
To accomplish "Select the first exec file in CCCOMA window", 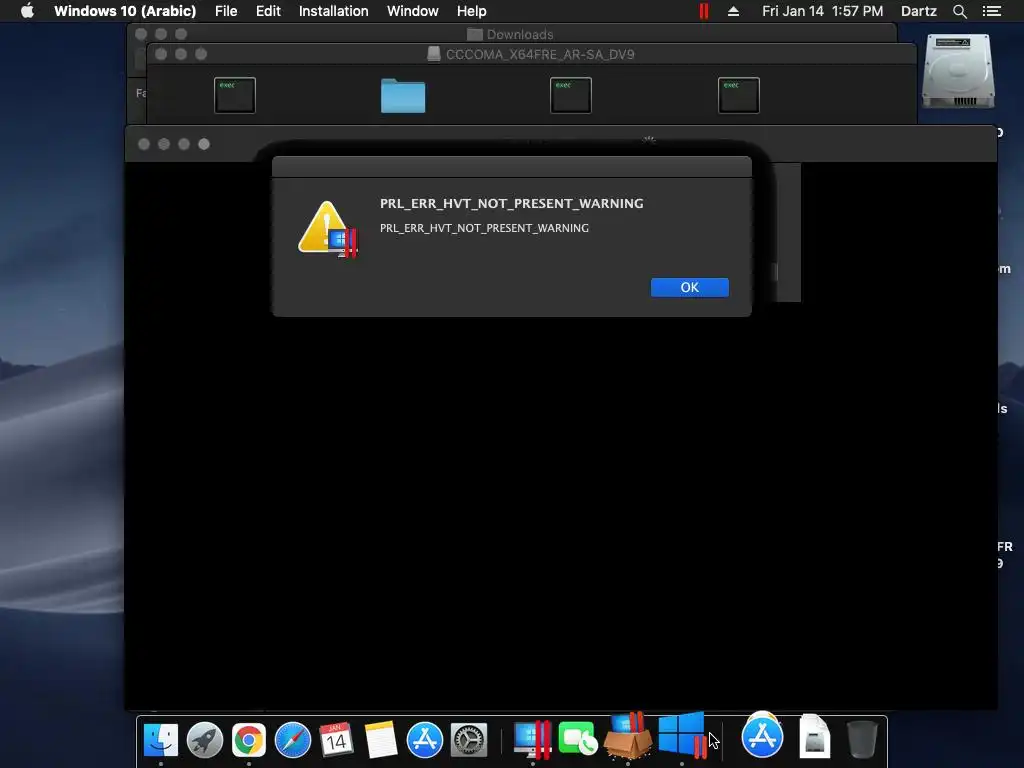I will [x=234, y=95].
